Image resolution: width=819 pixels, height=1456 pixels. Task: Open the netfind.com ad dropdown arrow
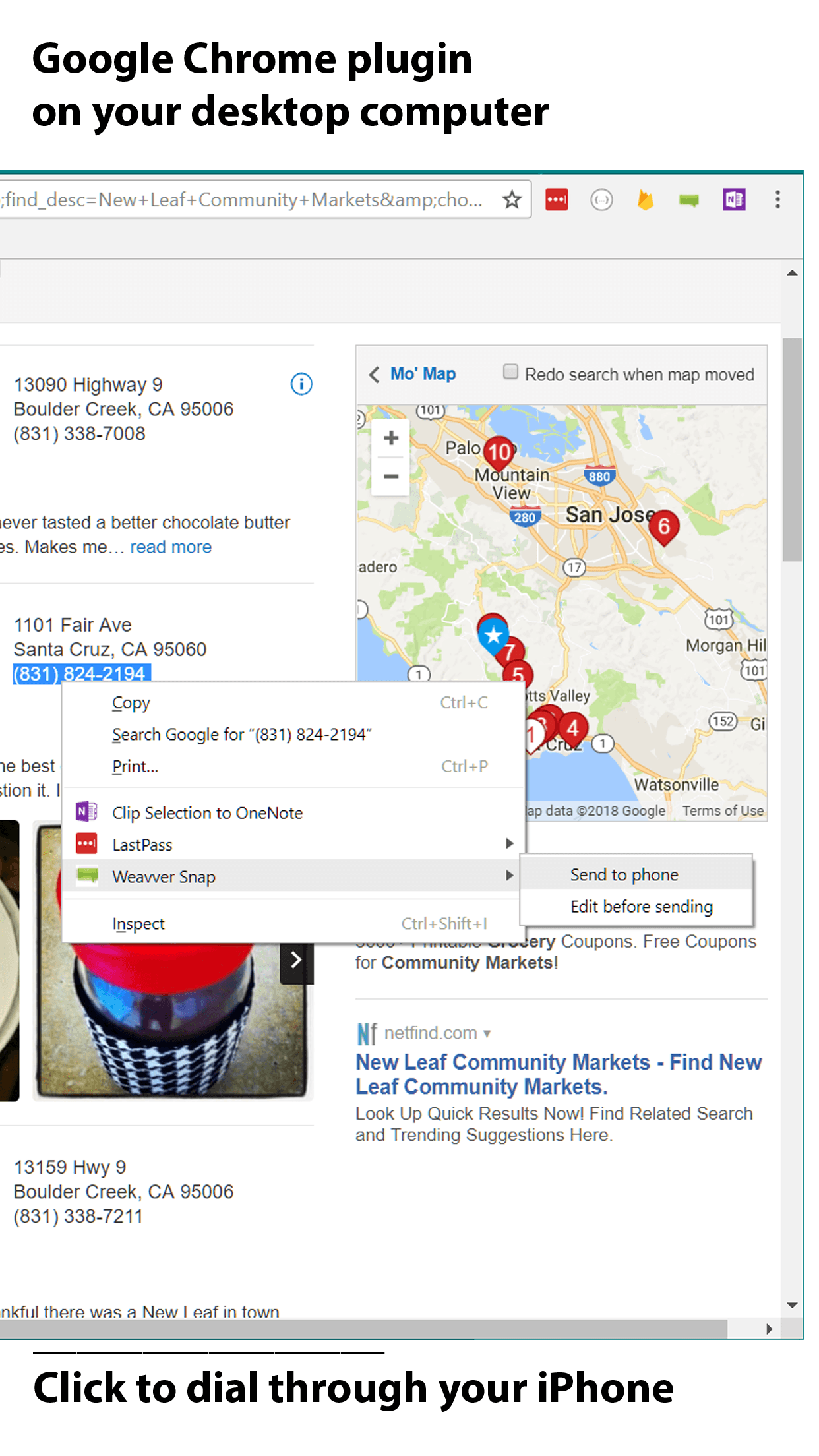pos(487,1033)
